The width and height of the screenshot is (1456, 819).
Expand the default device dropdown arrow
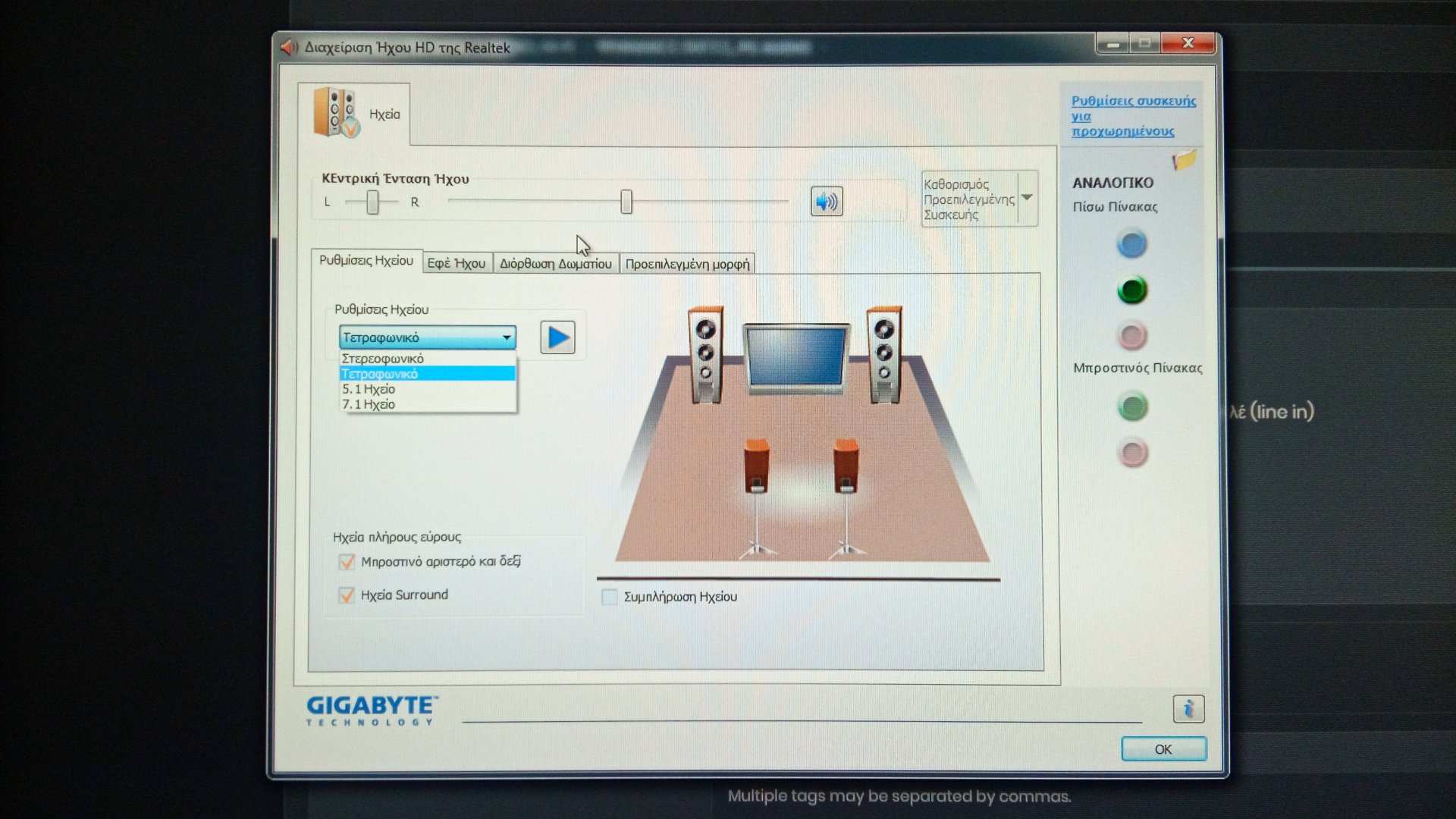click(1028, 198)
